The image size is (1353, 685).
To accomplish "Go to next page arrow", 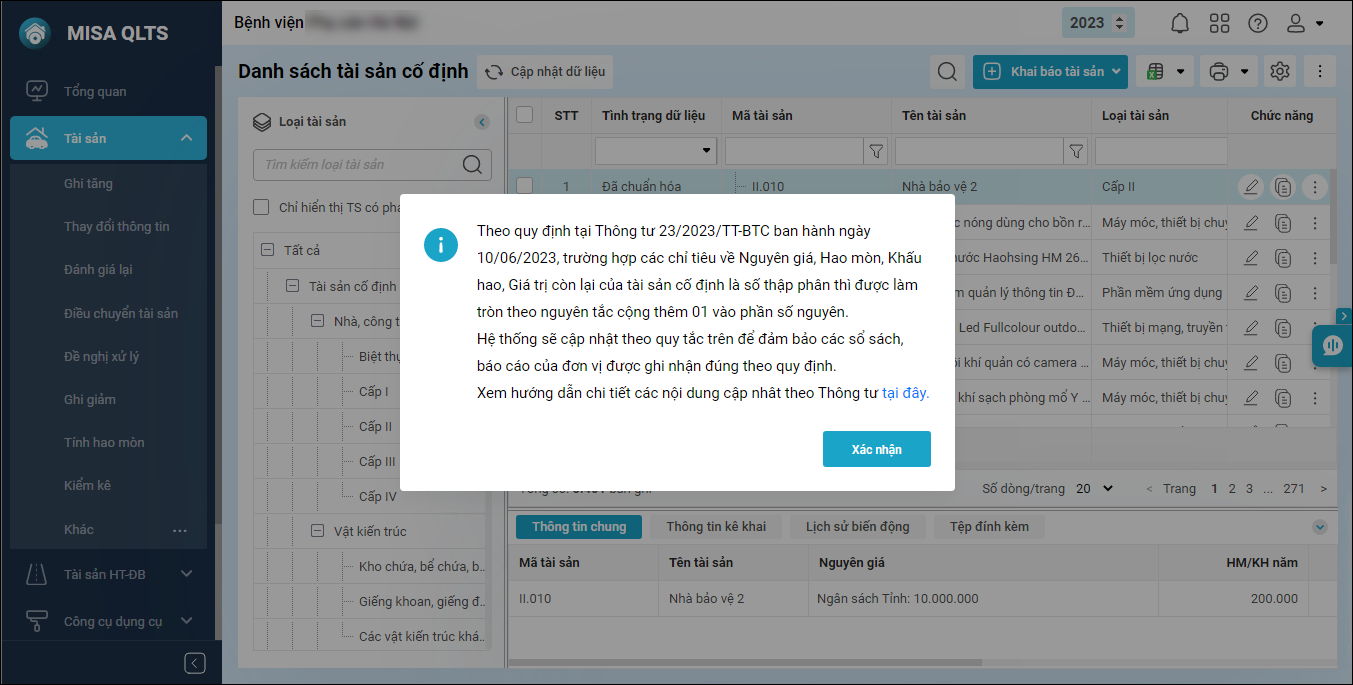I will click(x=1324, y=489).
